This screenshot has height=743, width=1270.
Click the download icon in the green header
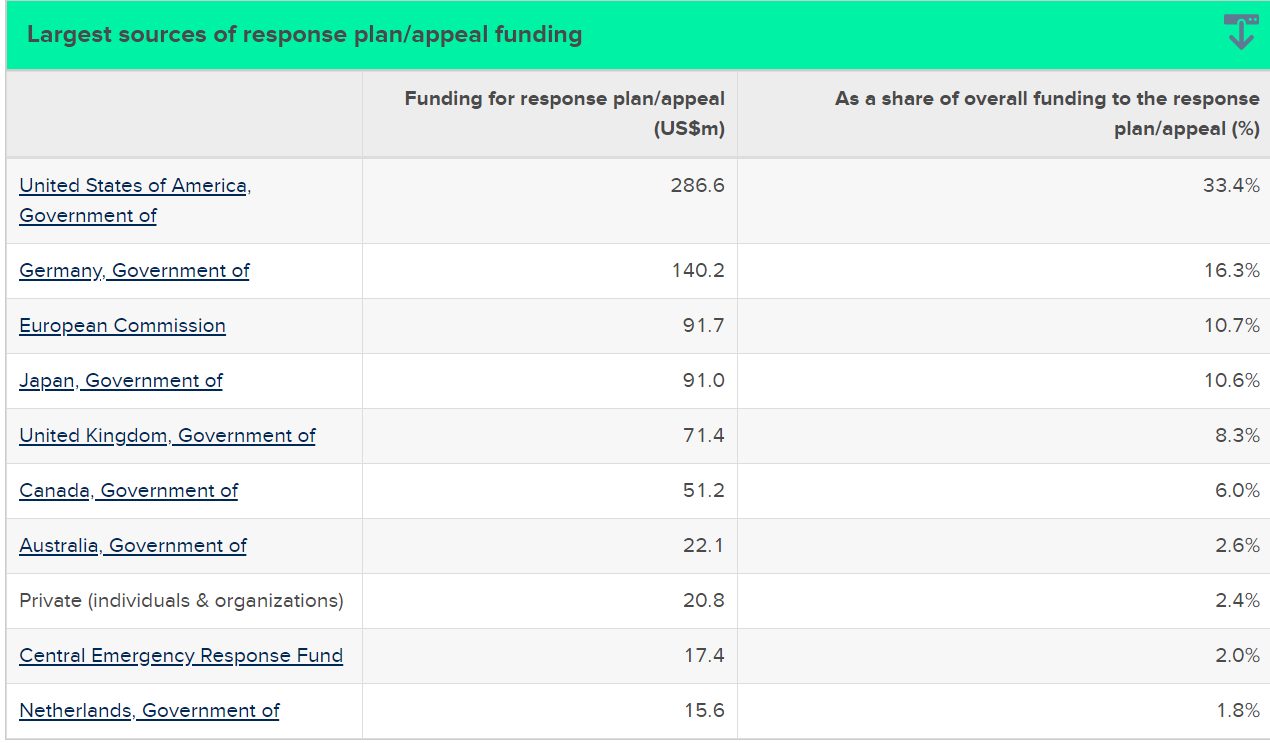[1240, 33]
